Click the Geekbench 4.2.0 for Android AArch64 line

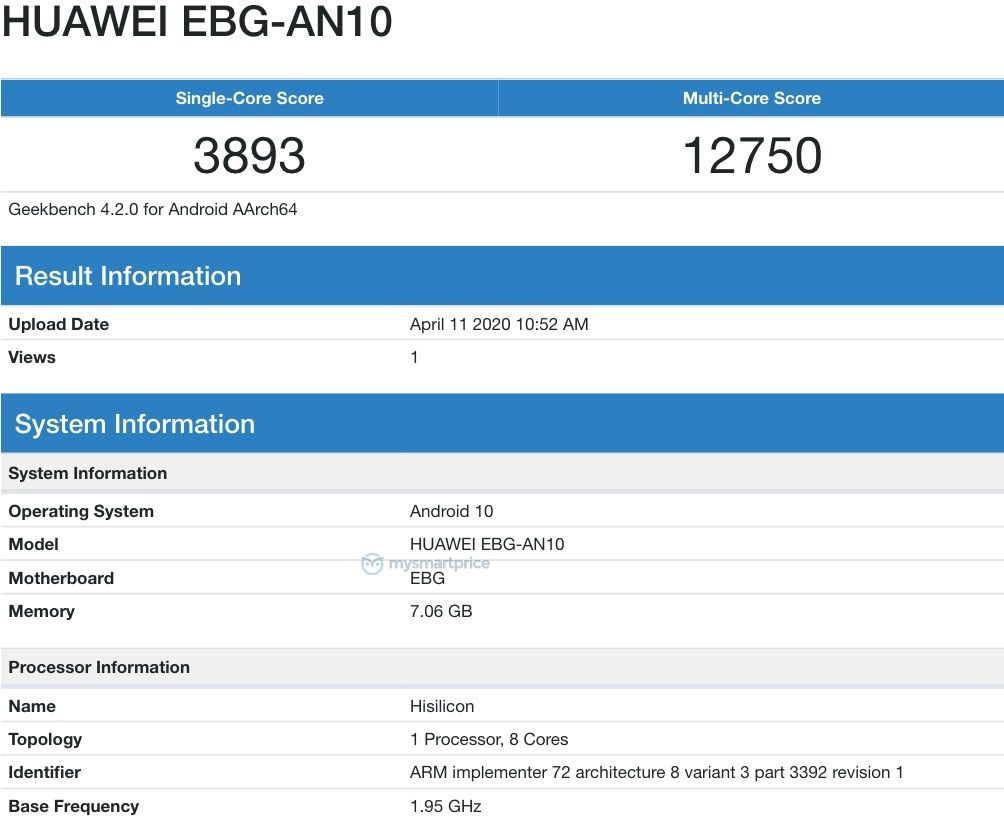(152, 209)
